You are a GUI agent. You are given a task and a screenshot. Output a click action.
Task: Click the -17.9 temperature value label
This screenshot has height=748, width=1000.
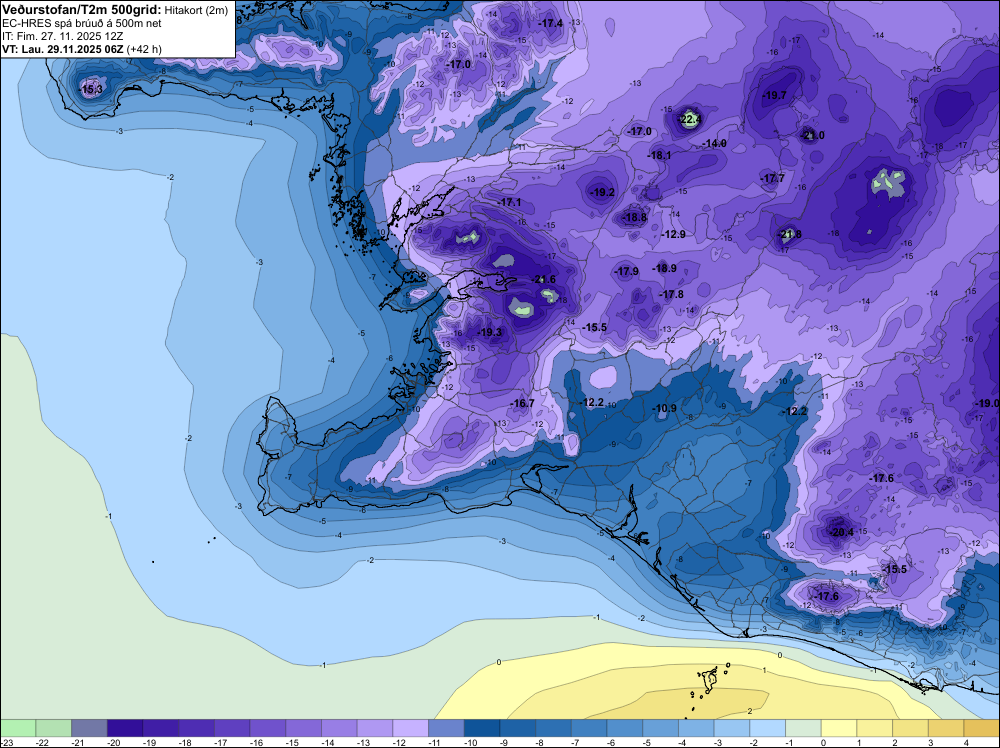click(626, 272)
